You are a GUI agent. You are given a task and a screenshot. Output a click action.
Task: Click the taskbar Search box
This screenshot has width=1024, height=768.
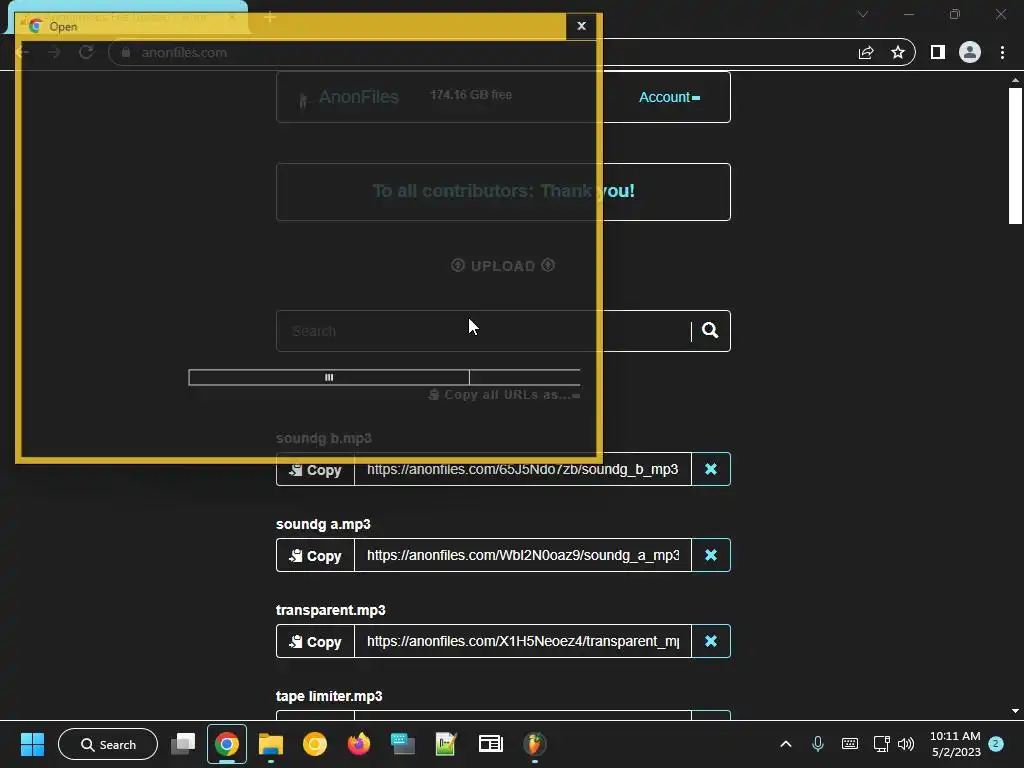point(108,744)
